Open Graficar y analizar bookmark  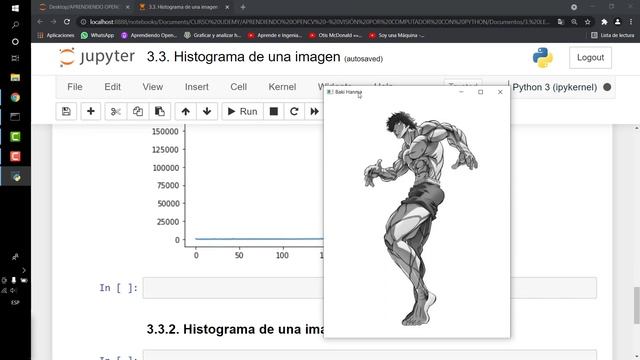click(212, 36)
